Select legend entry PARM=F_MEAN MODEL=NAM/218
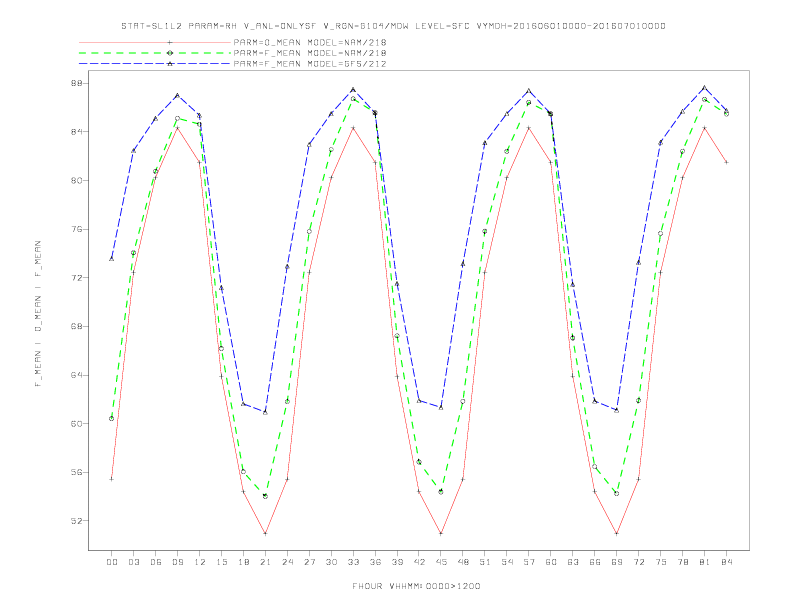Screen dimensions: 792x612 (x=310, y=53)
